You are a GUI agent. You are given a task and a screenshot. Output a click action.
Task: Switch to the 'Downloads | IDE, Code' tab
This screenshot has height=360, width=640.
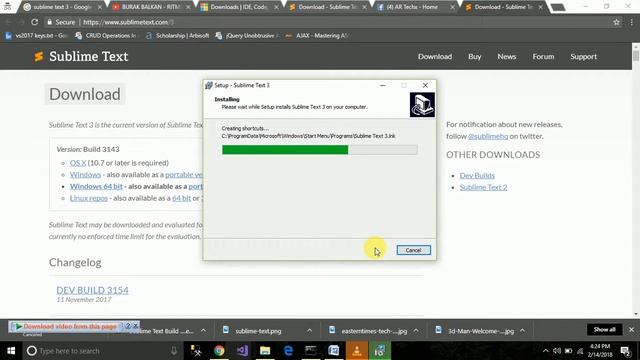tap(239, 7)
